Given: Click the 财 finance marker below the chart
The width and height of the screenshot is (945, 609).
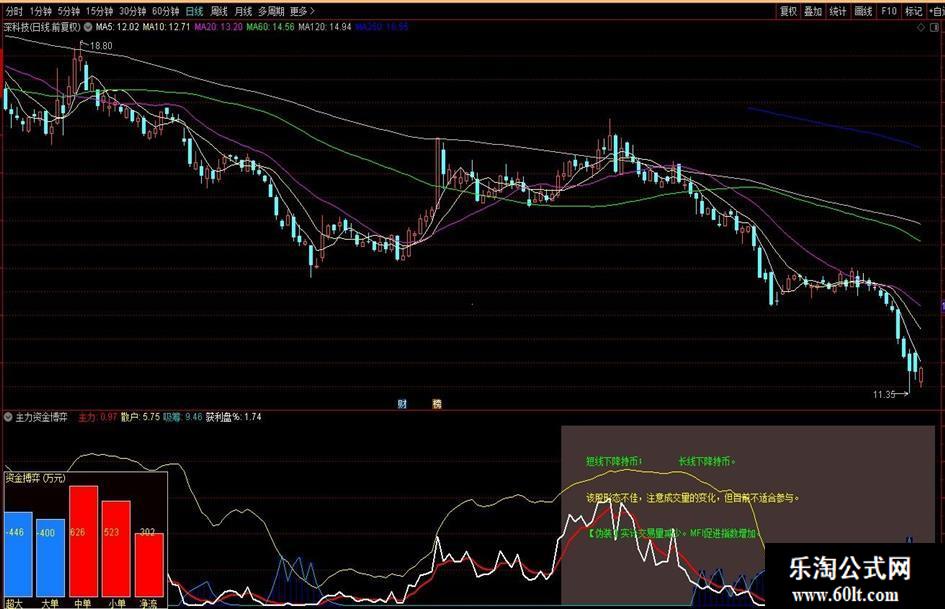Looking at the screenshot, I should click(x=402, y=404).
